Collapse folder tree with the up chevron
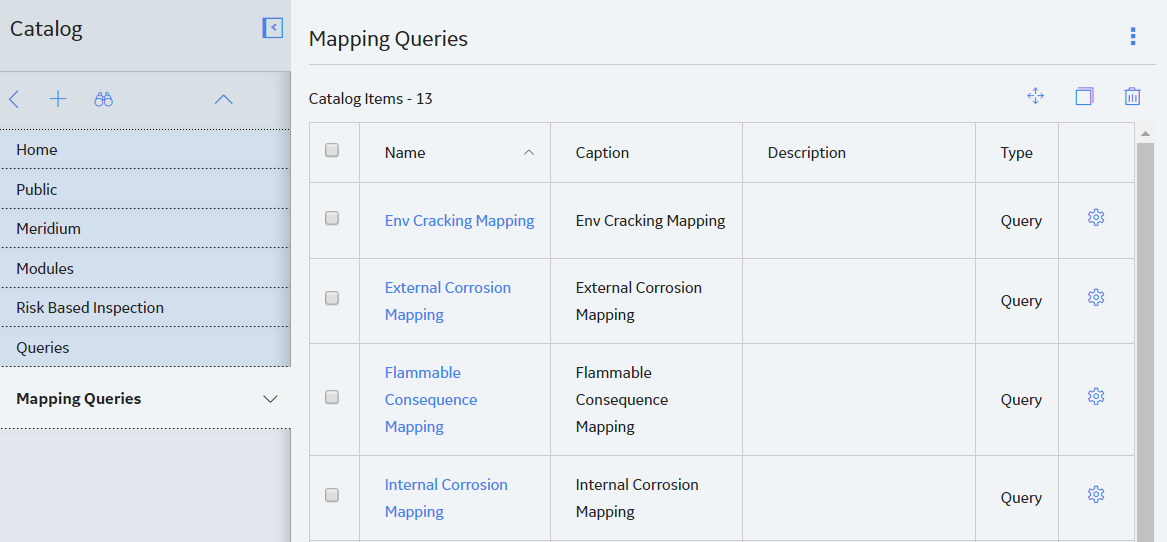The height and width of the screenshot is (542, 1167). (x=223, y=99)
